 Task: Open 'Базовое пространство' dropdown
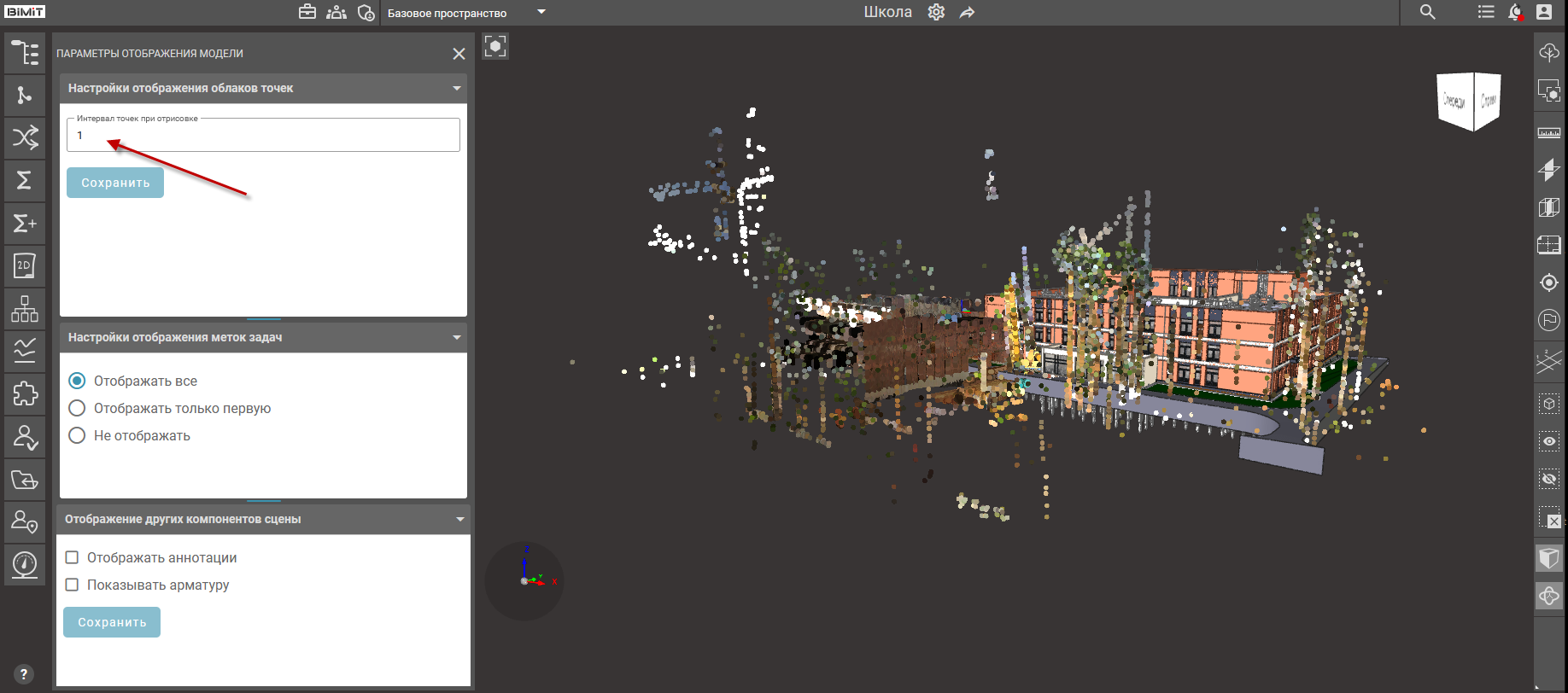click(541, 12)
